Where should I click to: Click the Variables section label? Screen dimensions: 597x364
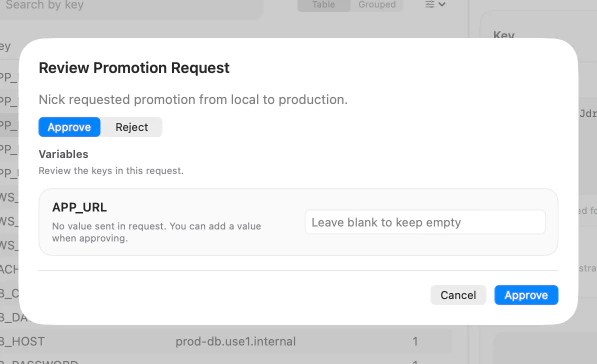(63, 154)
